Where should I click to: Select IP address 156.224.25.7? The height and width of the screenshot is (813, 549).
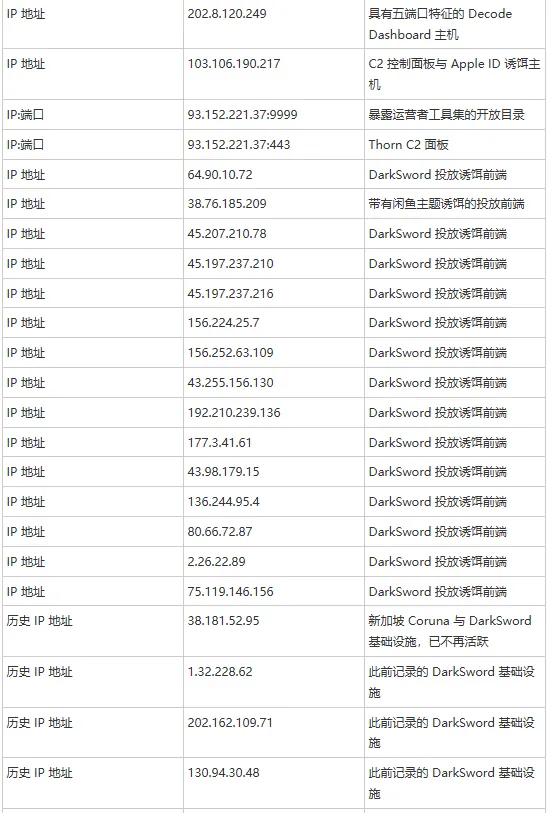[223, 323]
